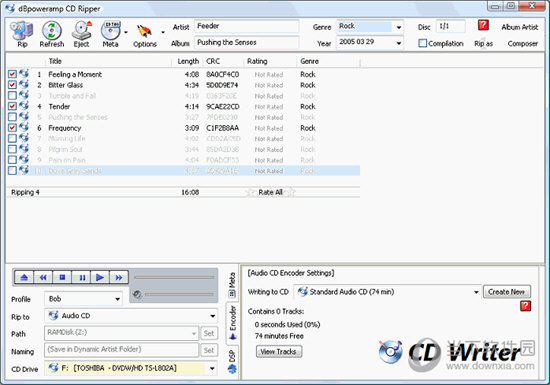This screenshot has width=550, height=385.
Task: Eject the CD from the drive
Action: pyautogui.click(x=81, y=34)
